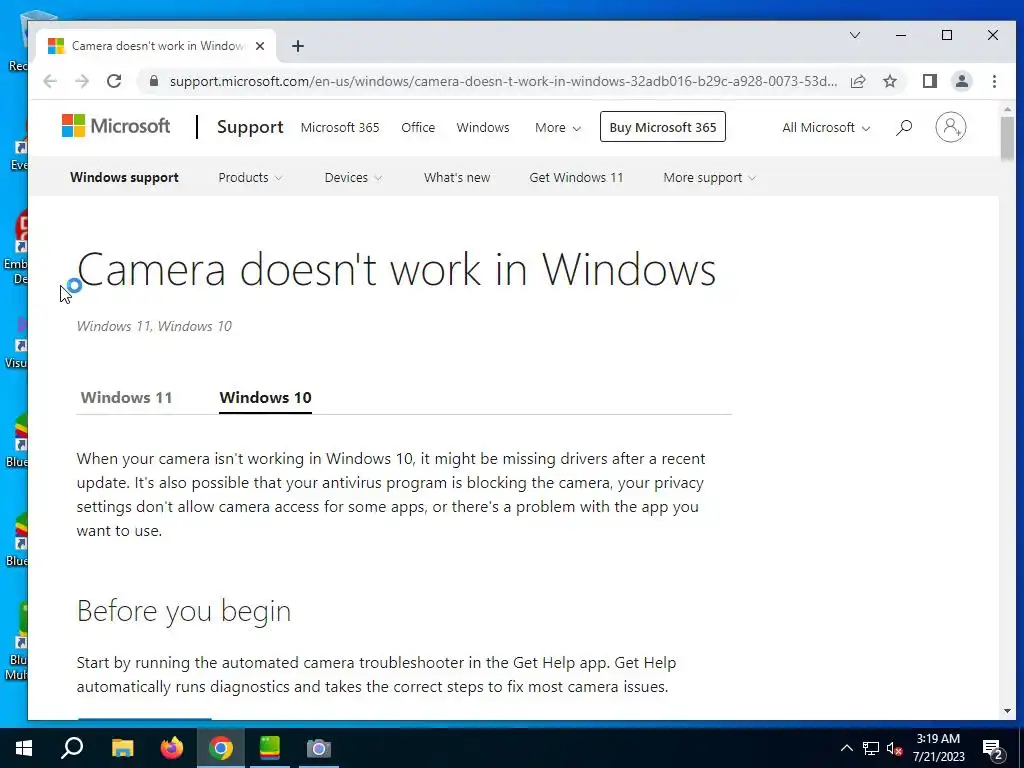Open the Camera app taskbar icon
This screenshot has width=1024, height=768.
coord(319,748)
